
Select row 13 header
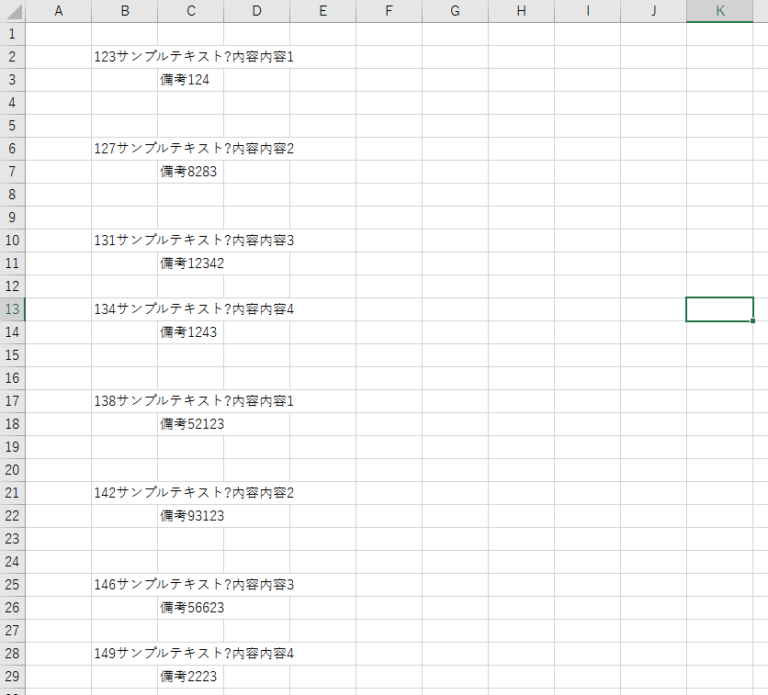pyautogui.click(x=12, y=309)
